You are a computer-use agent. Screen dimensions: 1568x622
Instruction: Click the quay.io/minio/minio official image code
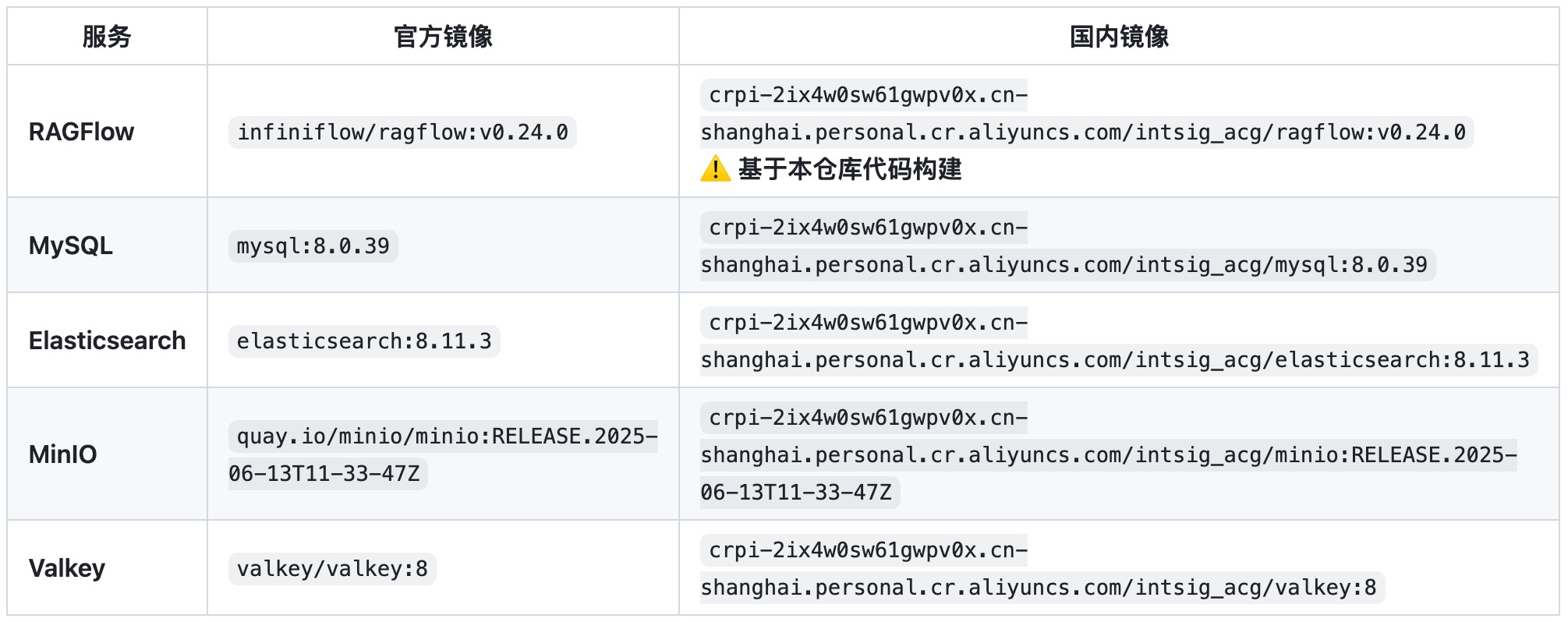tap(443, 454)
